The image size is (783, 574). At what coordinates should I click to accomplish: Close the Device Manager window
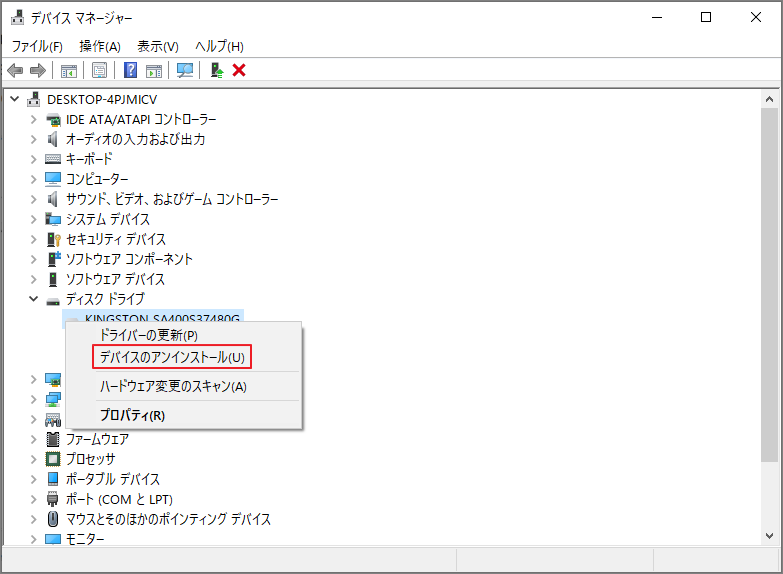[756, 17]
